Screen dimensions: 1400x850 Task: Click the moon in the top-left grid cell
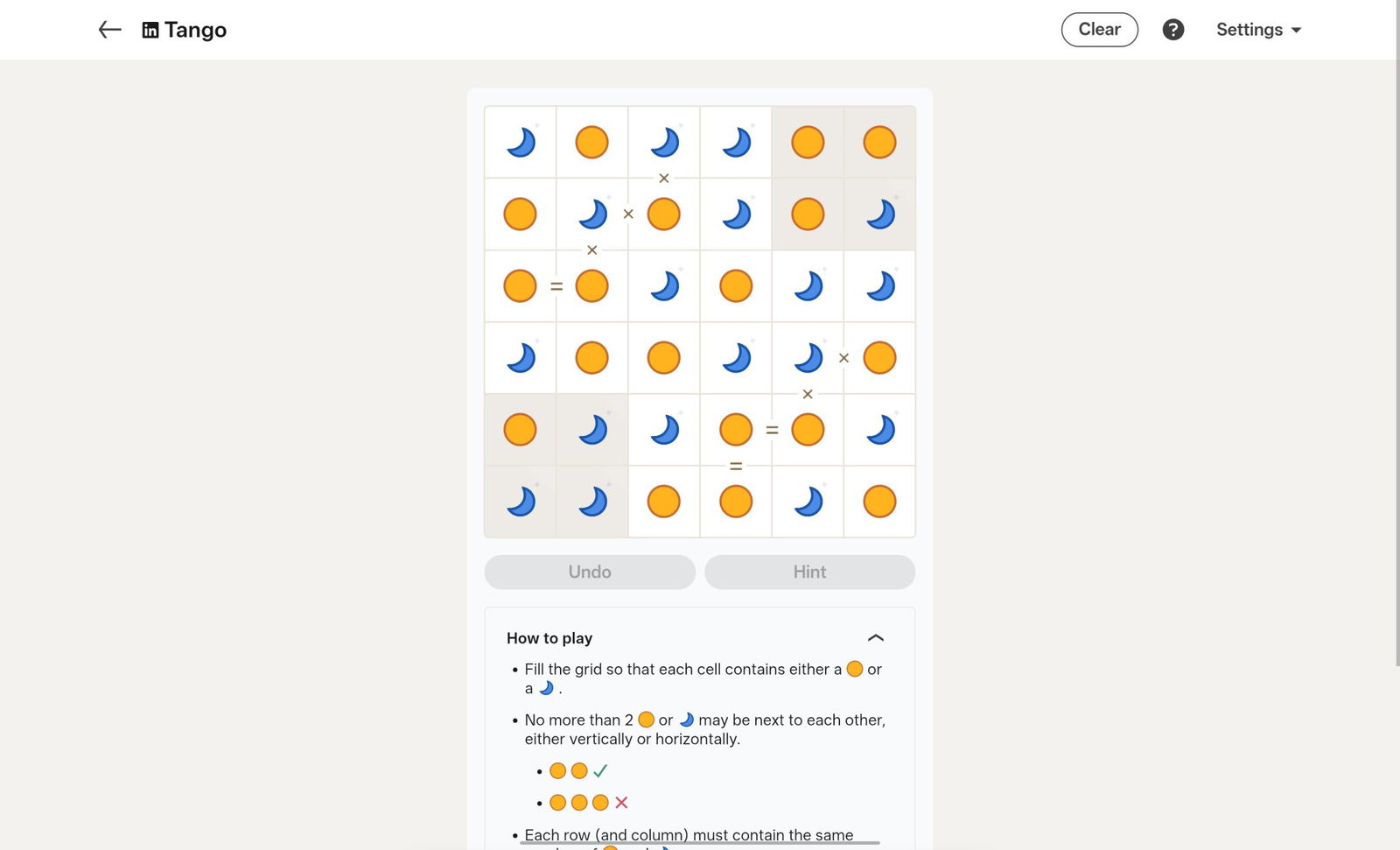[521, 142]
